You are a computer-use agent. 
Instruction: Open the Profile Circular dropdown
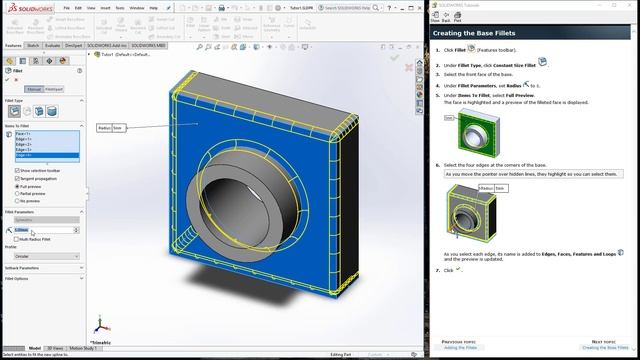tap(47, 256)
